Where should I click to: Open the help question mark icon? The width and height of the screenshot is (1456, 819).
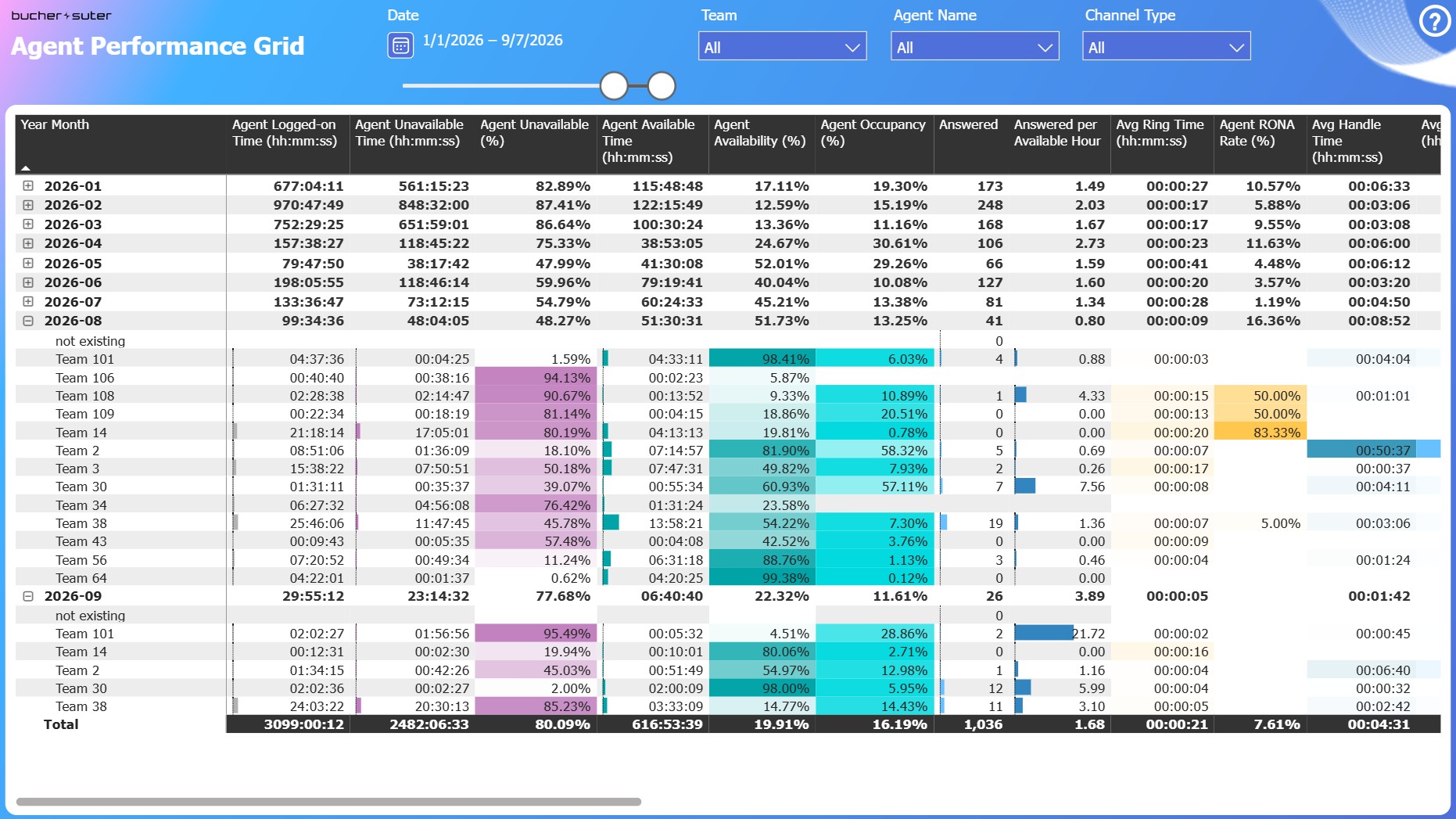coord(1435,21)
